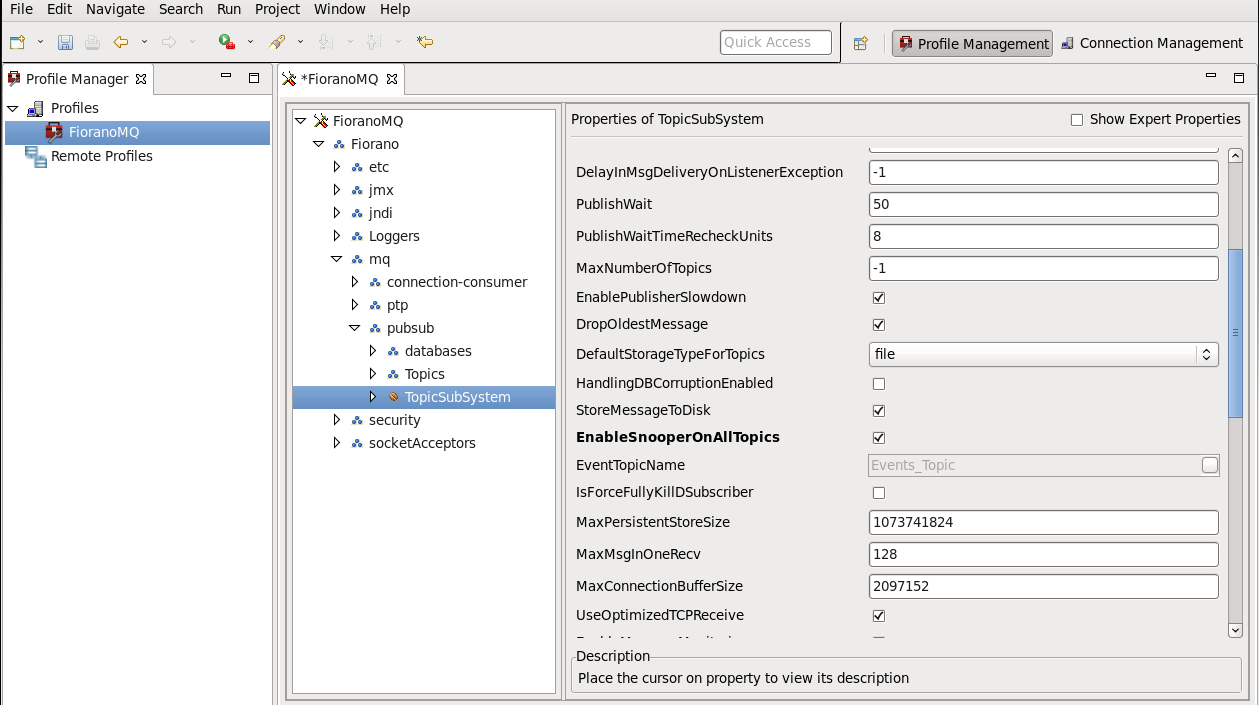Expand the Loggers tree node

[x=337, y=236]
